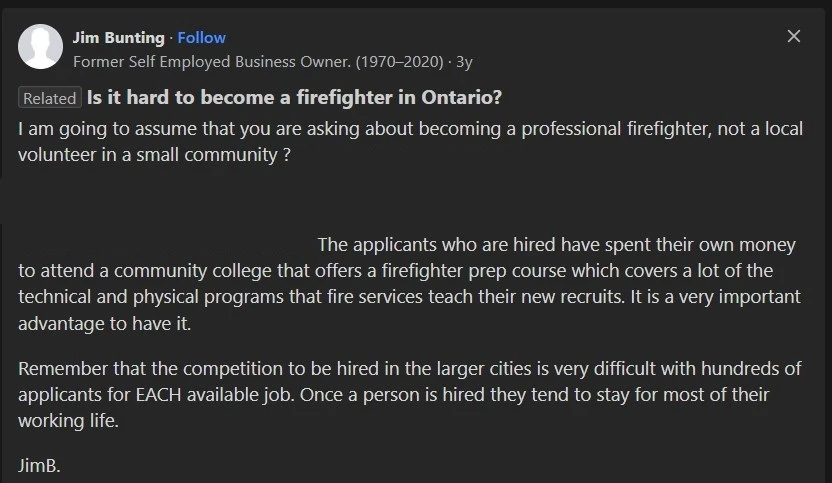Click the capitalized word EACH
832x483 pixels.
tap(159, 395)
